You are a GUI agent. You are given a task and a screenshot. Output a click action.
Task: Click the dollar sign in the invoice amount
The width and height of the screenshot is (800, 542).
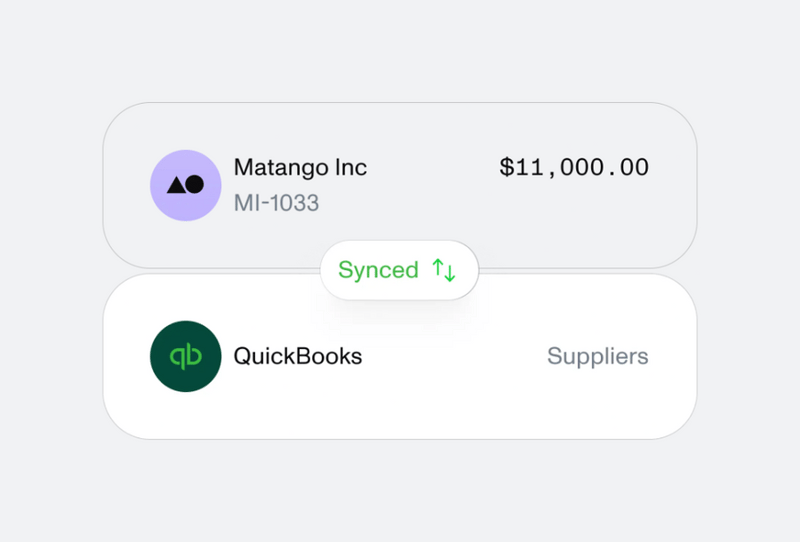tap(507, 168)
